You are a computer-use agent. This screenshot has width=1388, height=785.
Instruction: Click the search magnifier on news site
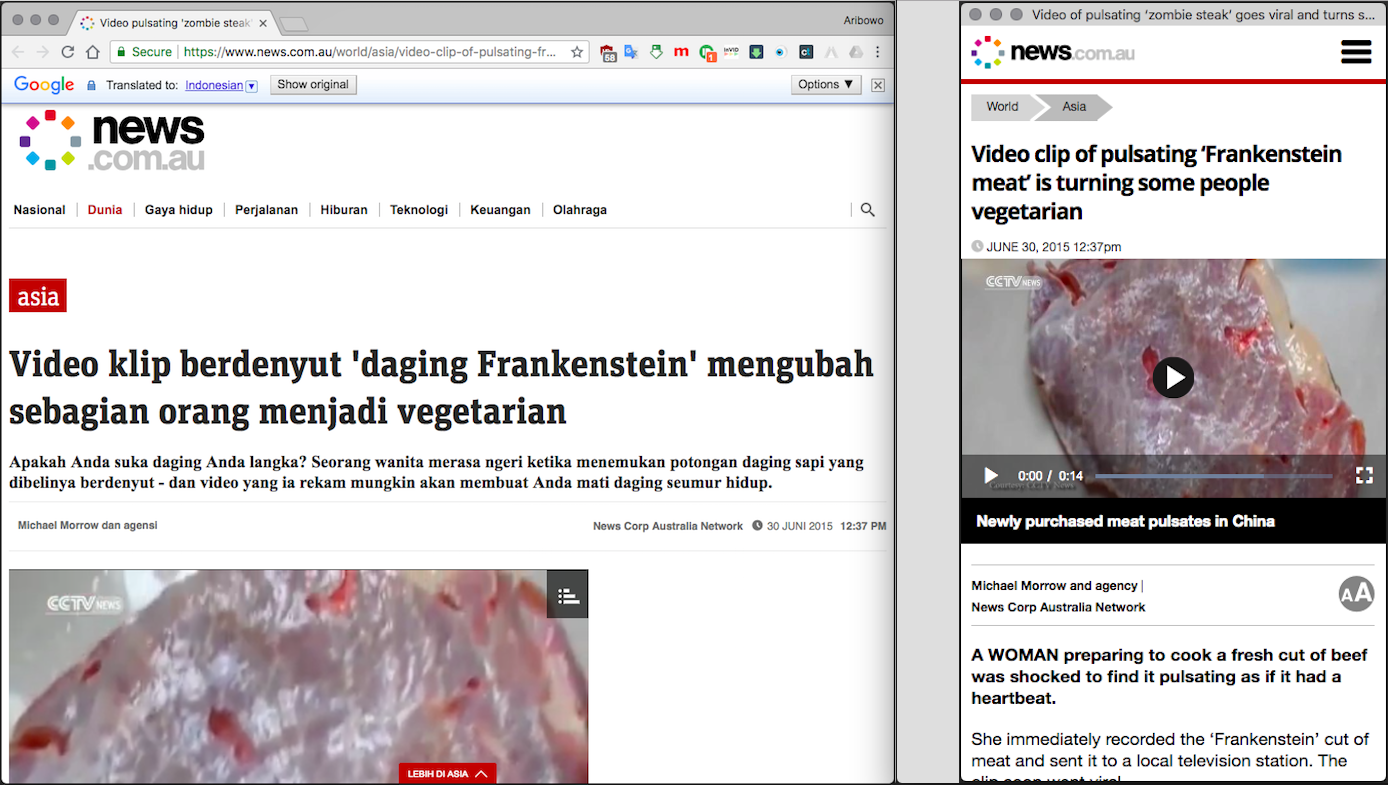[867, 210]
